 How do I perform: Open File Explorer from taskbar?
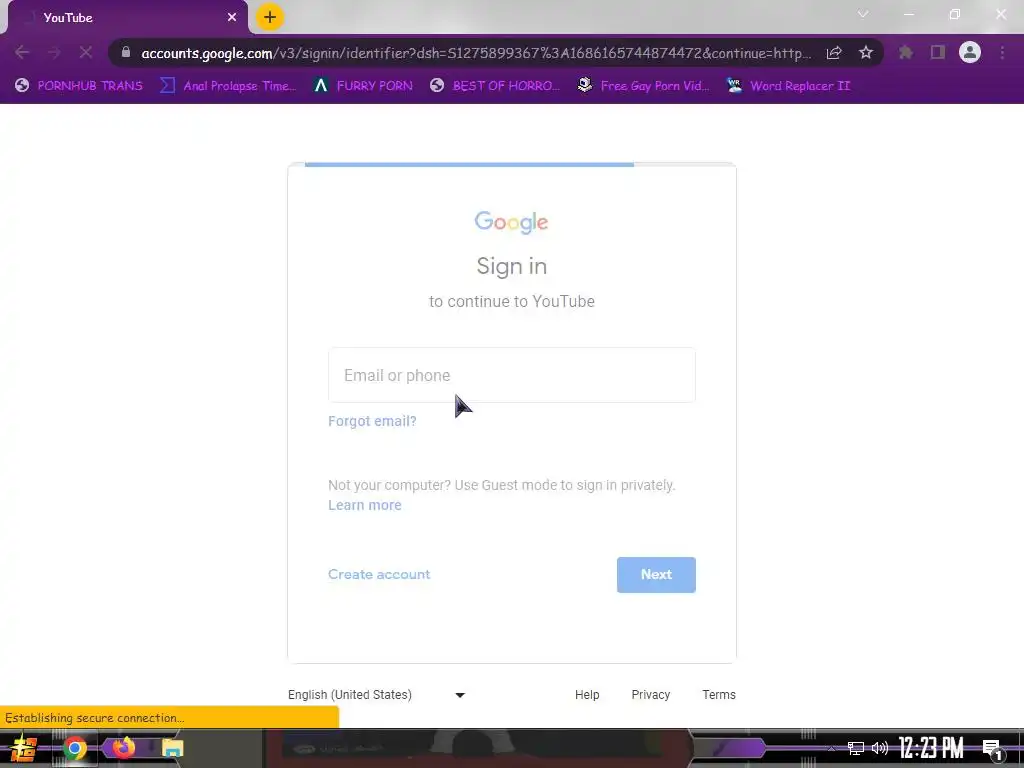click(x=172, y=748)
